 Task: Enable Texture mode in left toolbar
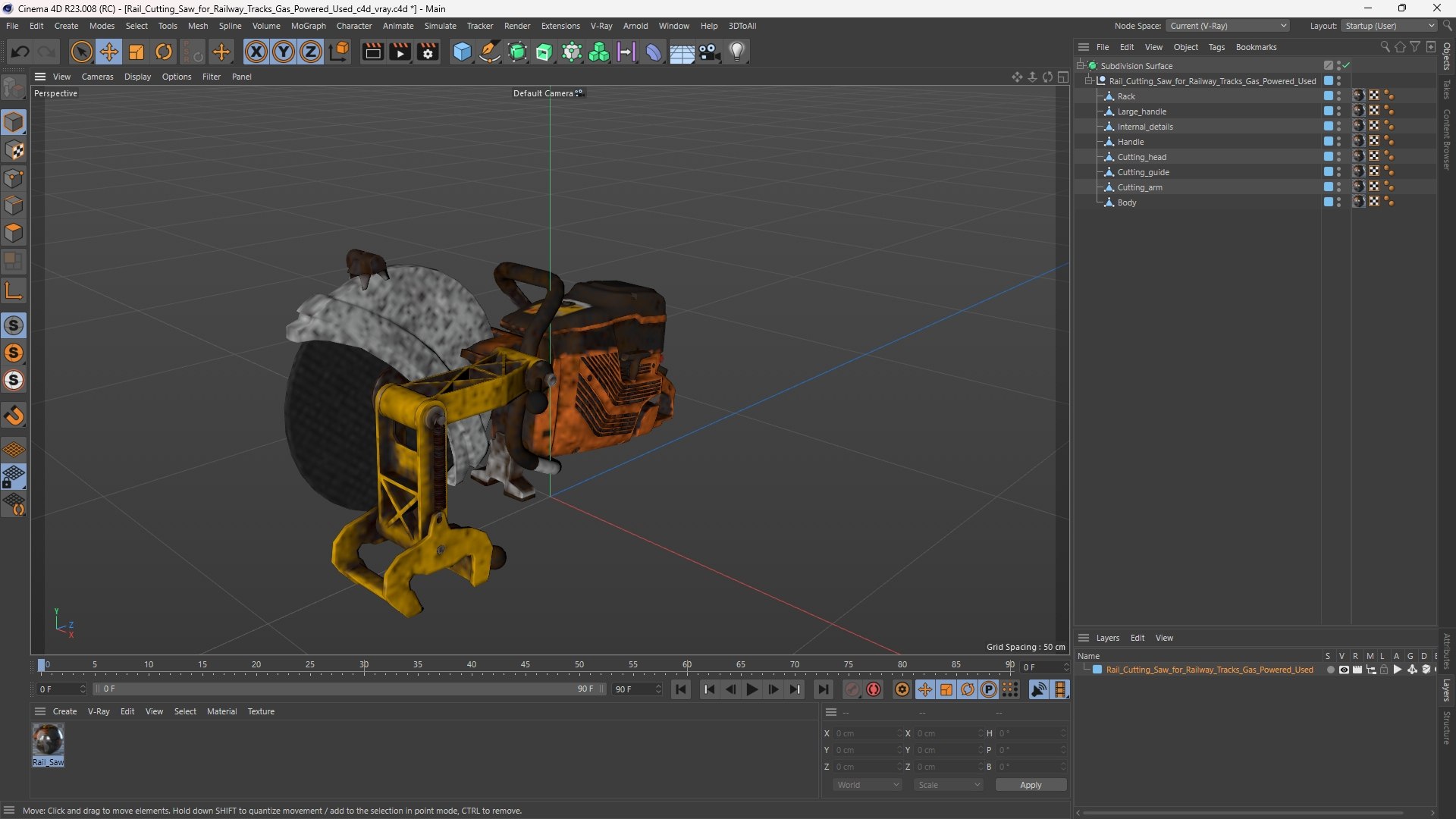coord(14,150)
